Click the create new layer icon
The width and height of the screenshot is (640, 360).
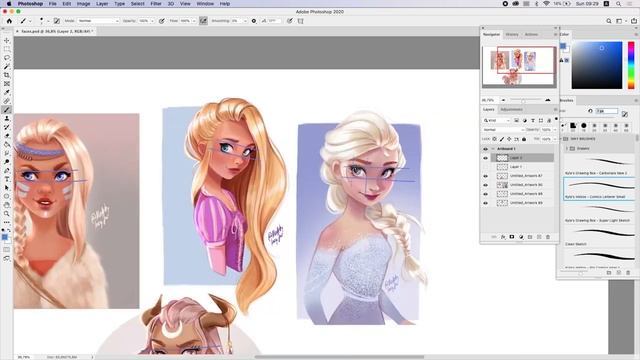(x=539, y=237)
